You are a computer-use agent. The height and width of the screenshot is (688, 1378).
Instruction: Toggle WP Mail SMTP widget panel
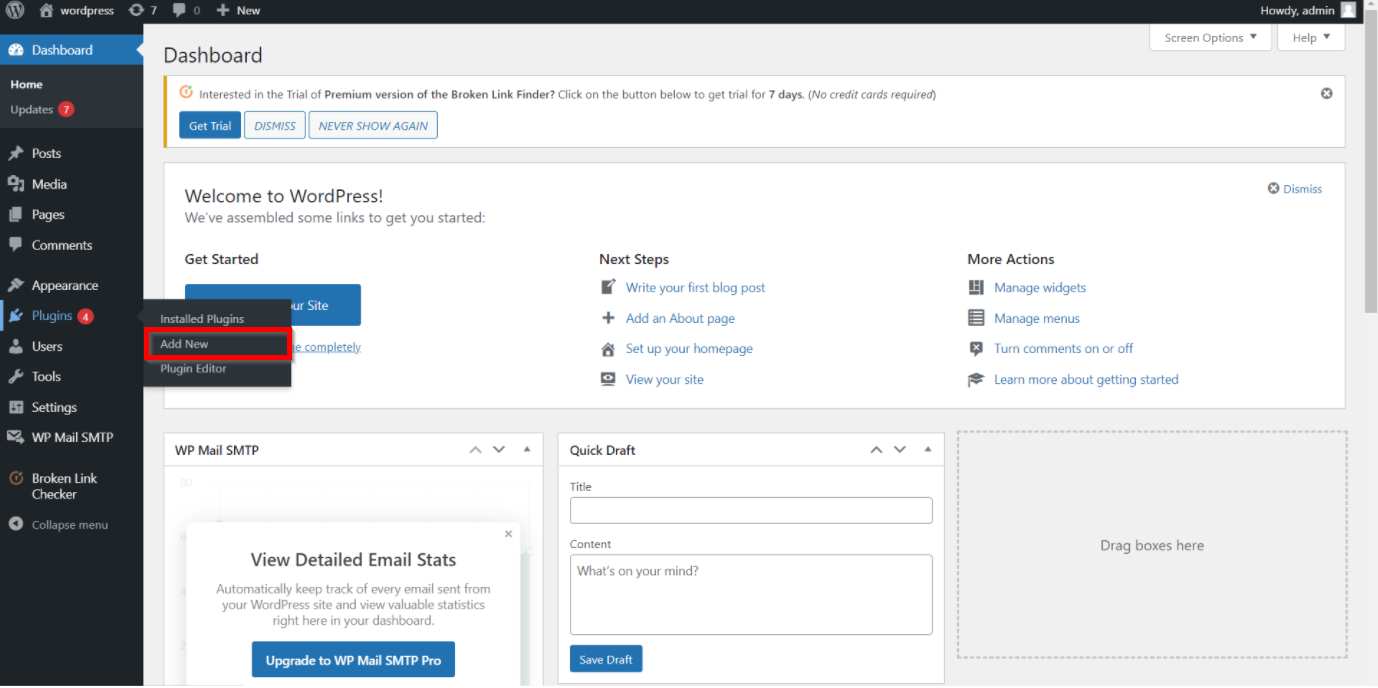click(527, 450)
